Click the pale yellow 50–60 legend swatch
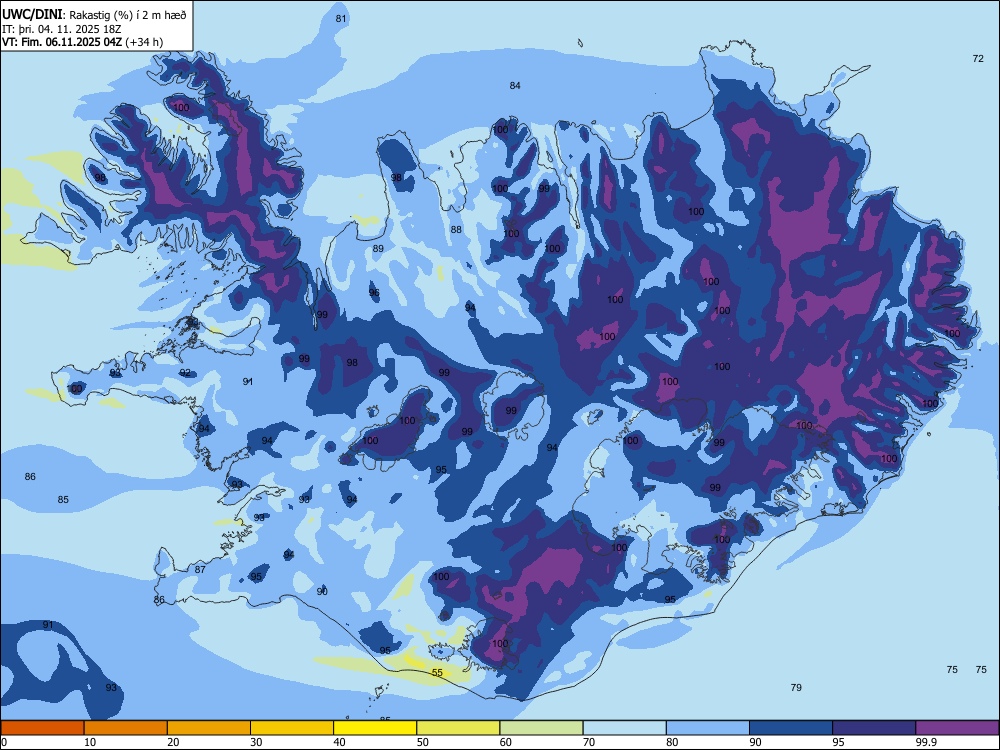Screen dimensions: 1000x750 pyautogui.click(x=458, y=728)
